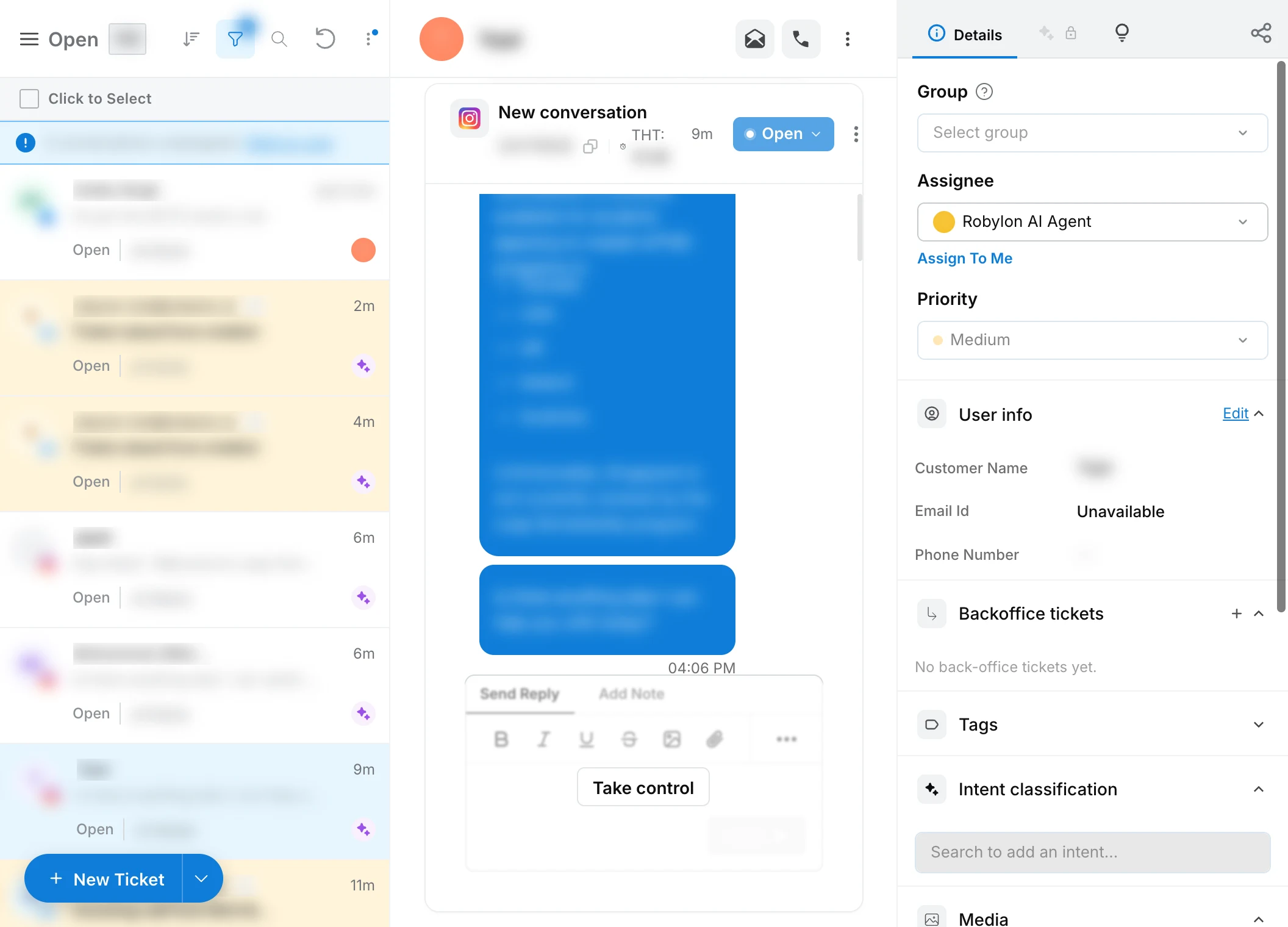Click the open-envelope mail icon
The width and height of the screenshot is (1288, 927).
click(x=754, y=39)
